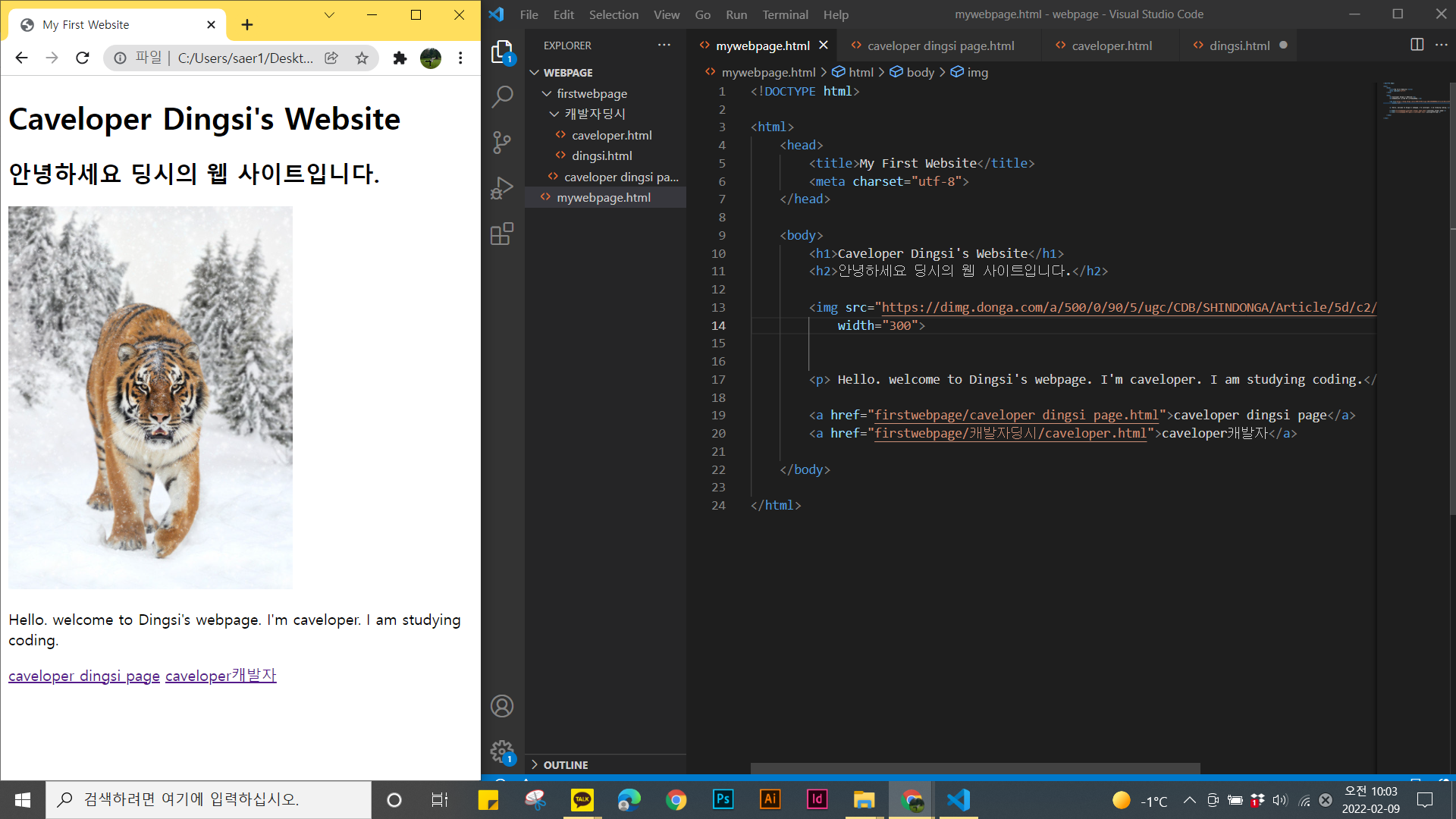
Task: Open the Run and Debug view
Action: pyautogui.click(x=502, y=188)
